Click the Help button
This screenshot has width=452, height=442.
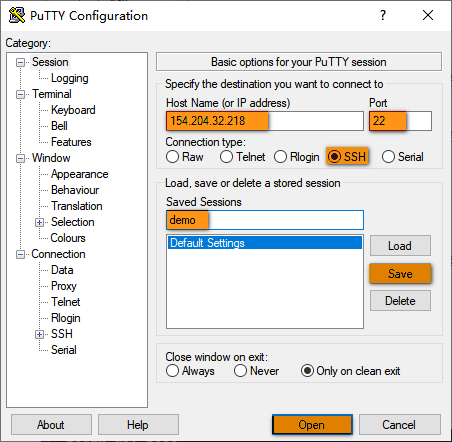coord(138,425)
